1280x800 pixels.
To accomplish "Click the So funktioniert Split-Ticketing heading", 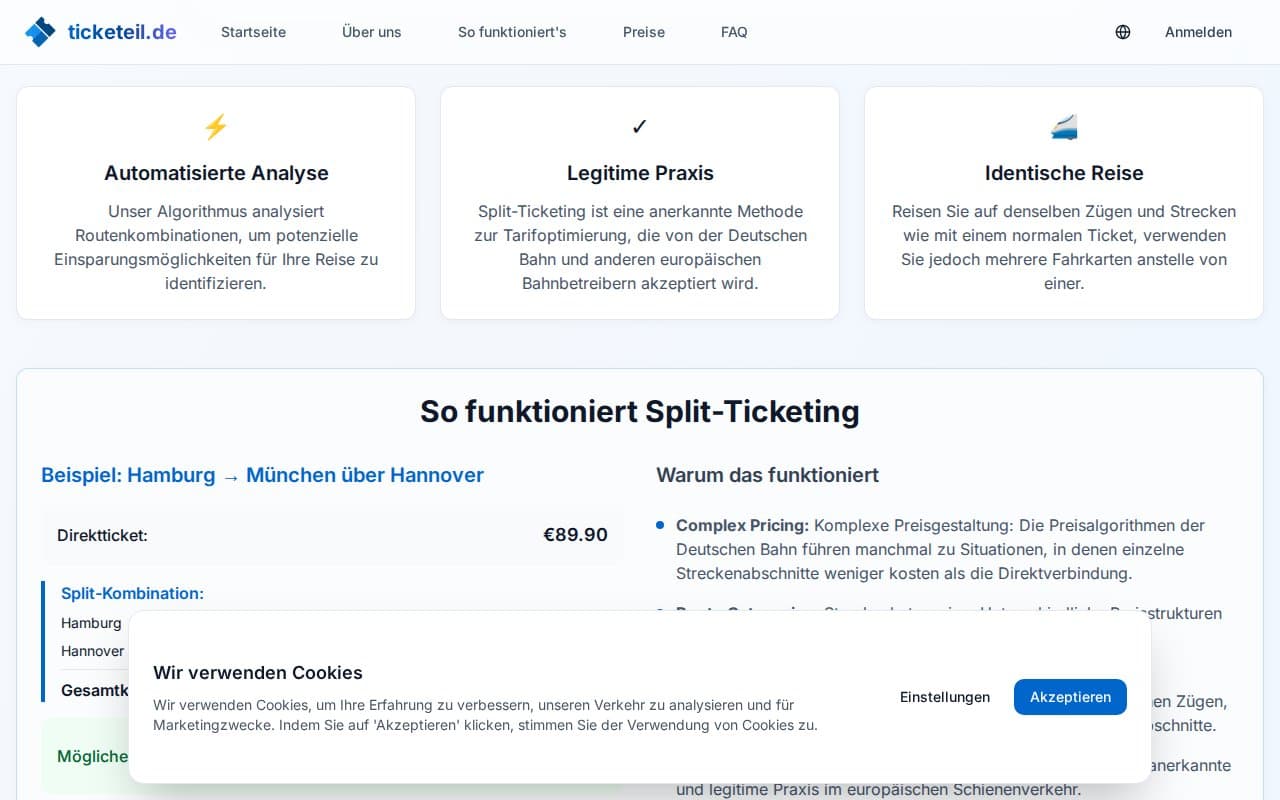I will [x=640, y=411].
